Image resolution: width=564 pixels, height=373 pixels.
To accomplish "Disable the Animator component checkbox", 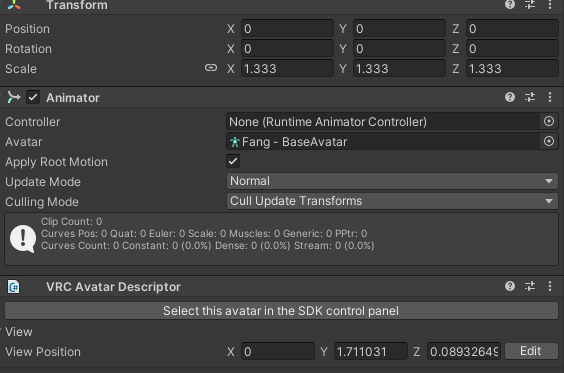I will (x=33, y=97).
